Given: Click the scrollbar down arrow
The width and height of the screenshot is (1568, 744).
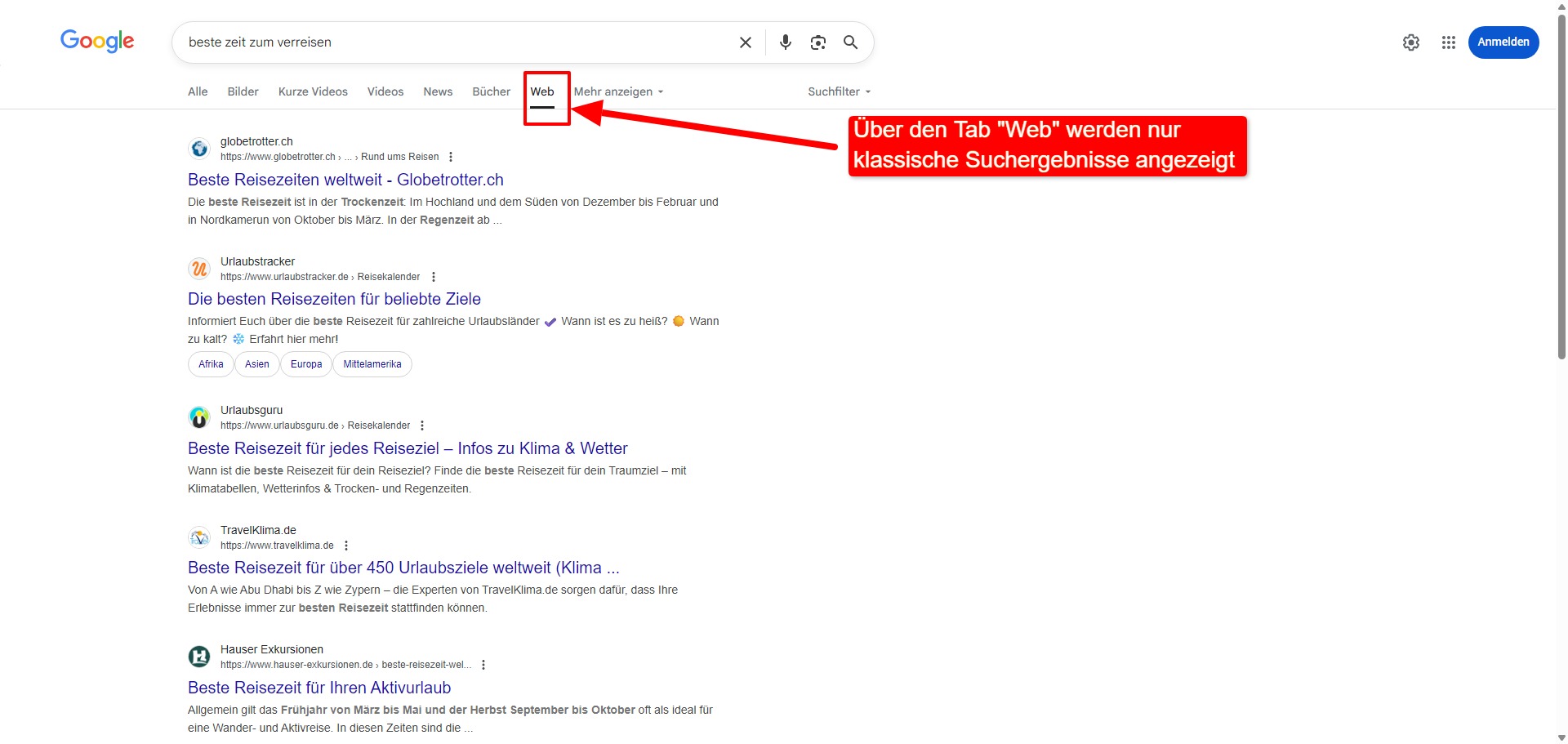Looking at the screenshot, I should 1561,737.
